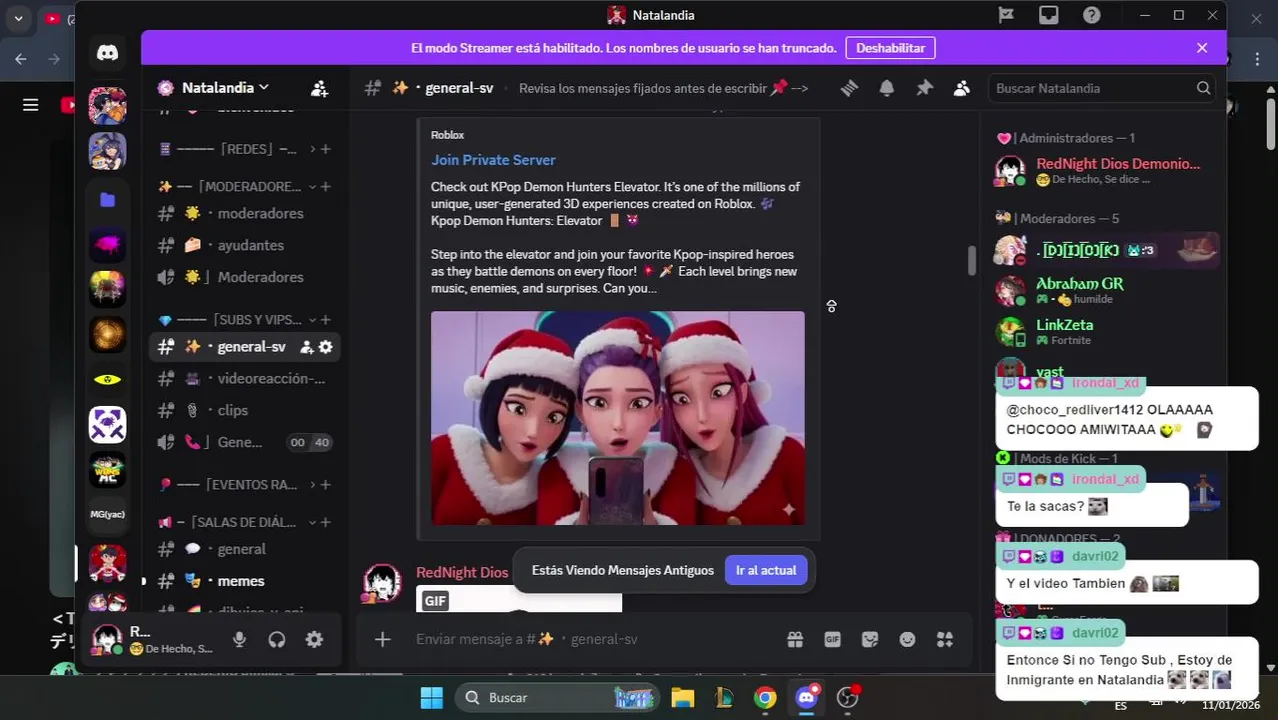
Task: Open the memes channel
Action: pos(245,581)
